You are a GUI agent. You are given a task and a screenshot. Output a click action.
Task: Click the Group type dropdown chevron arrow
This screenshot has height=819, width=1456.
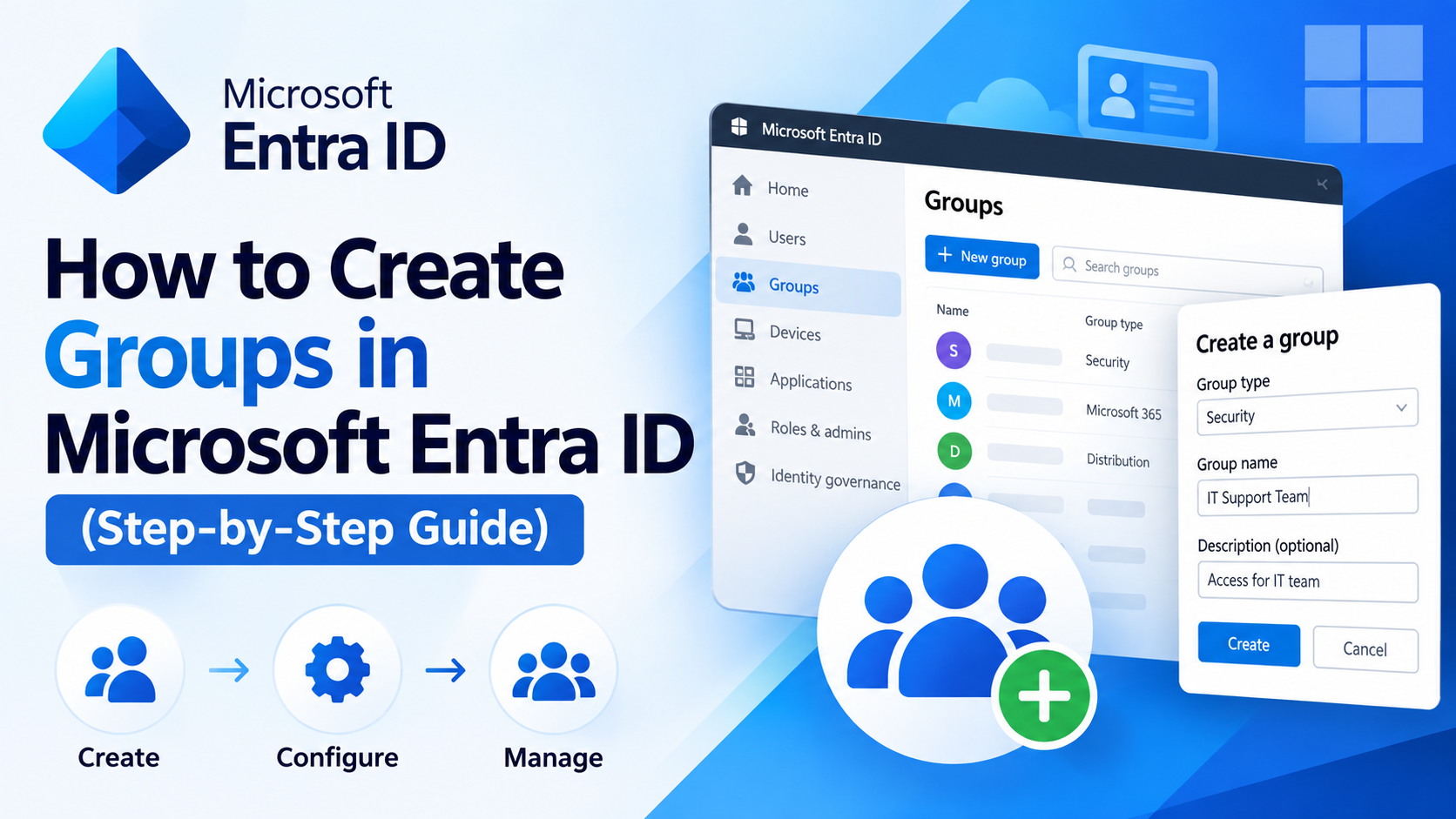click(1401, 407)
